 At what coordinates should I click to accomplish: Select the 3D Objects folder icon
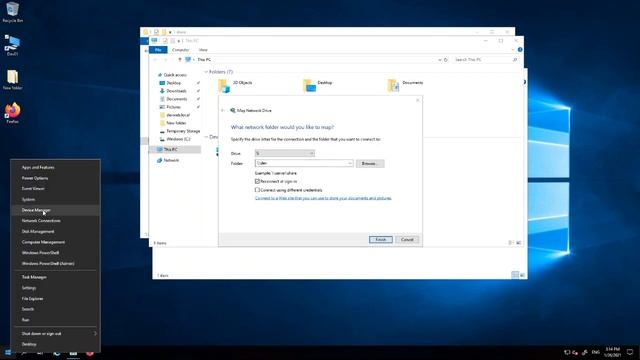point(224,85)
